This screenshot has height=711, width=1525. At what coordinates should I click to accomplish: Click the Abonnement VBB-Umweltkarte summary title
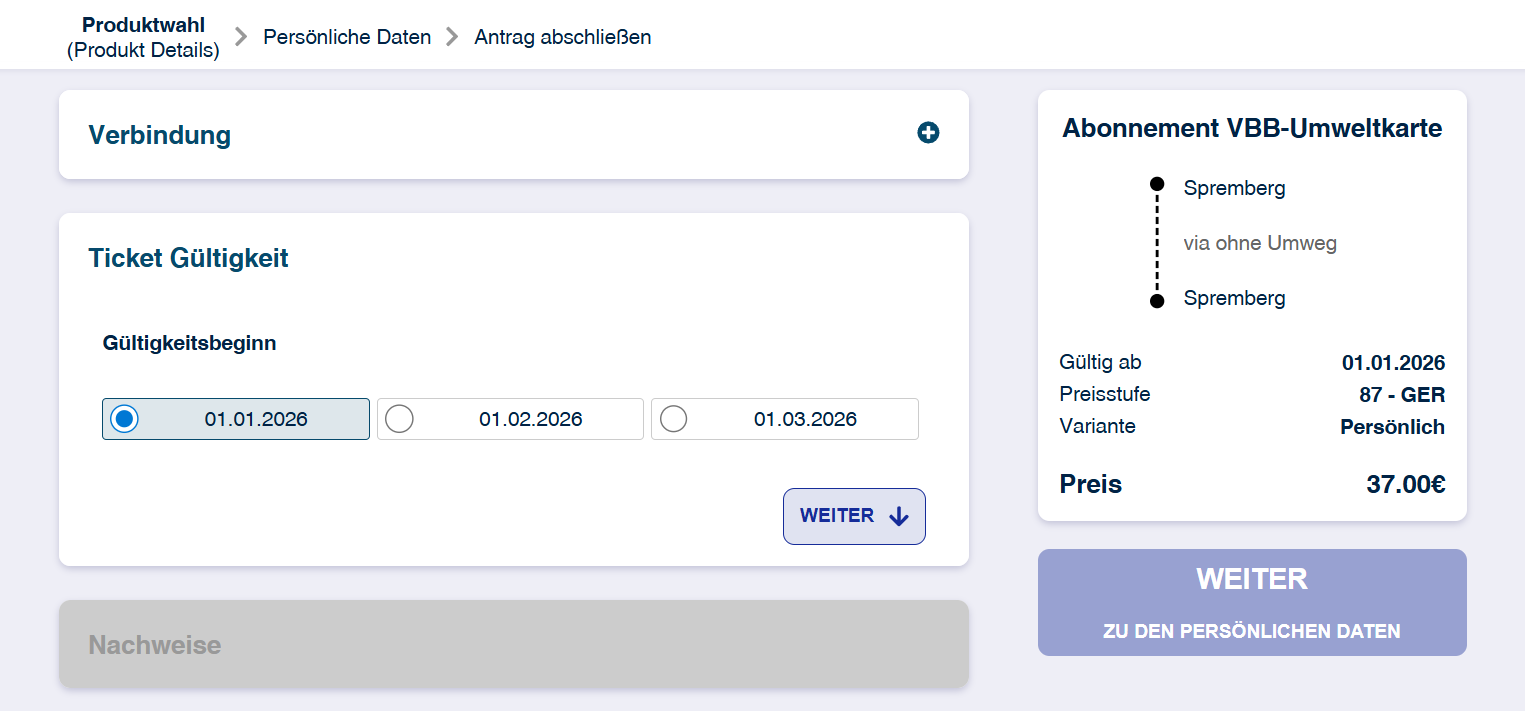(1252, 128)
